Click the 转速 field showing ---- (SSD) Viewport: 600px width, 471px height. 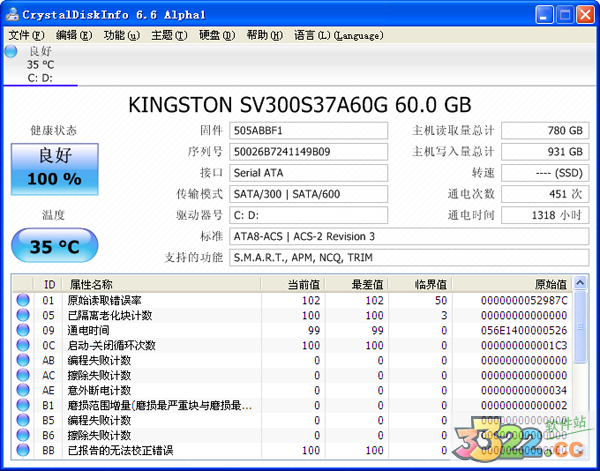545,173
